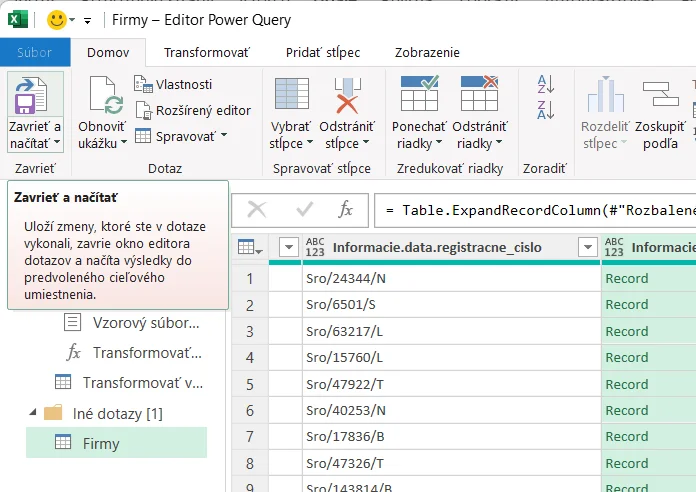This screenshot has height=492, width=696.
Task: Expand the Zavrieť a načítať dropdown arrow
Action: pos(57,143)
